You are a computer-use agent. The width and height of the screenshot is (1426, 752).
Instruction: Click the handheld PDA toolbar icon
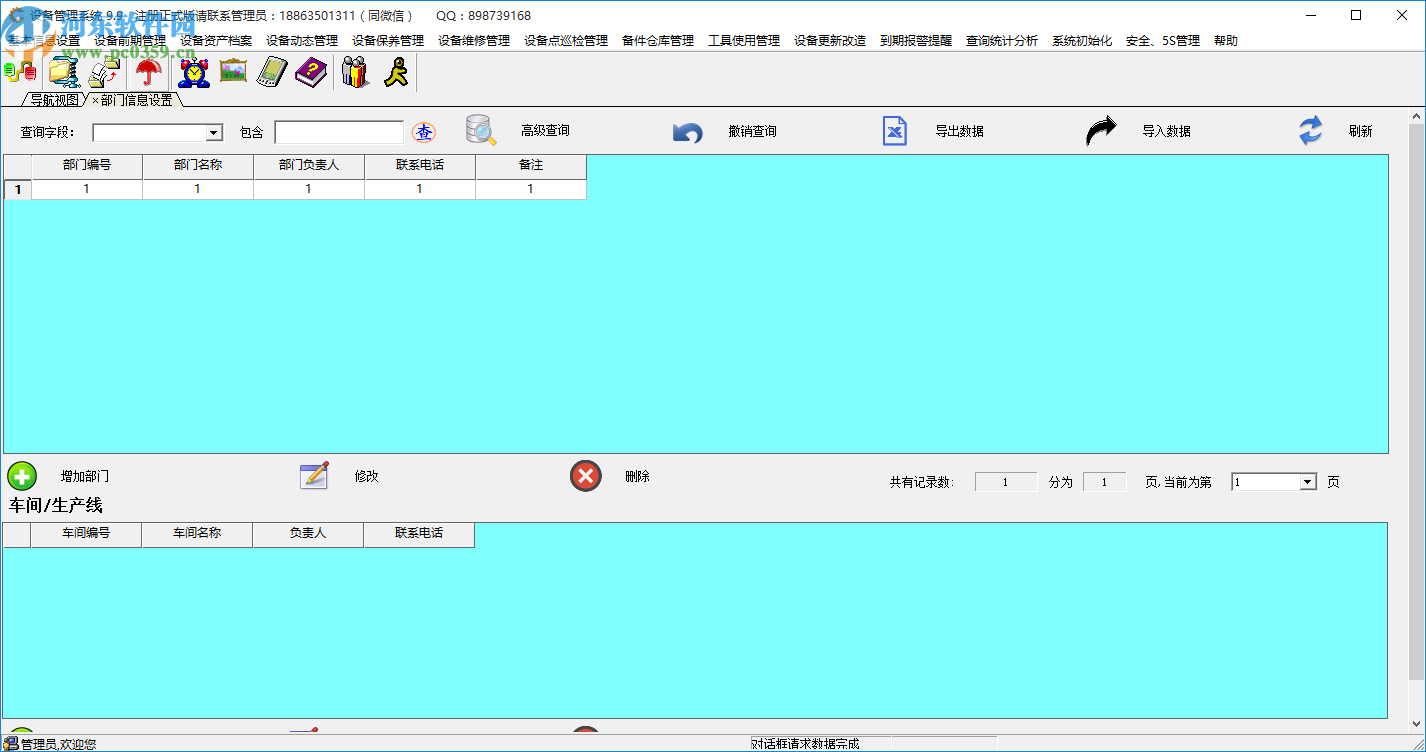[272, 72]
